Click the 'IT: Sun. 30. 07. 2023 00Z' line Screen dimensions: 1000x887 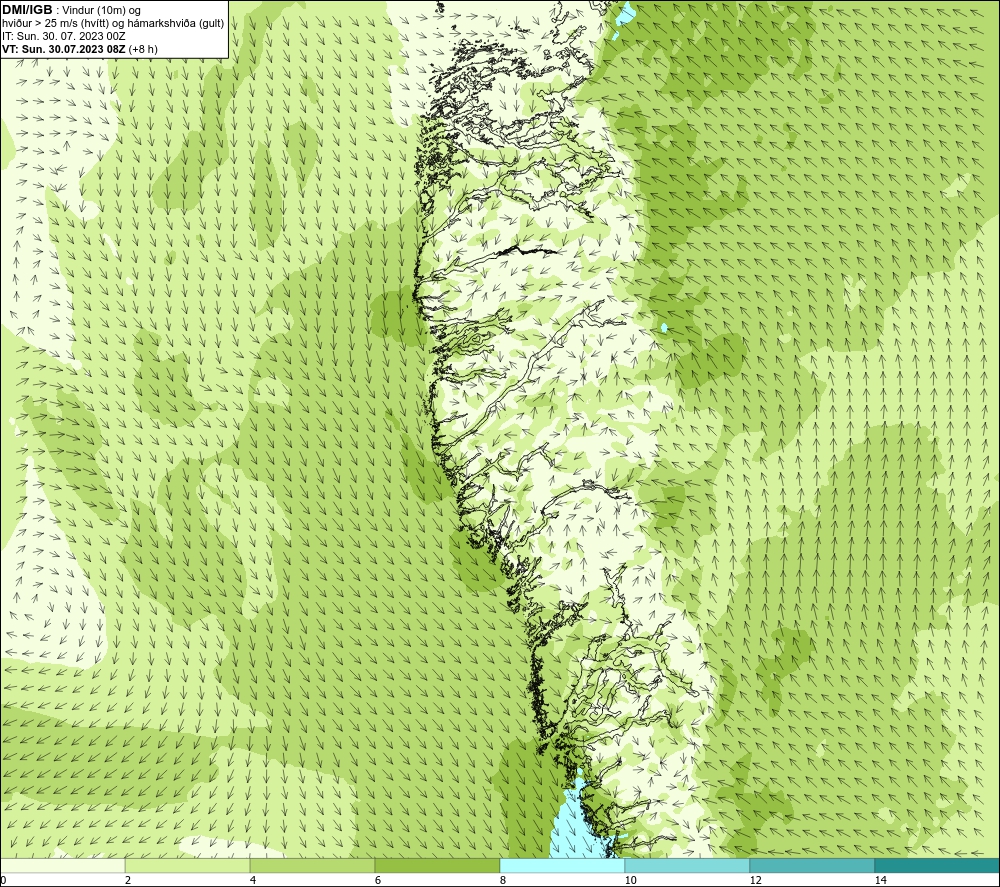pyautogui.click(x=64, y=36)
